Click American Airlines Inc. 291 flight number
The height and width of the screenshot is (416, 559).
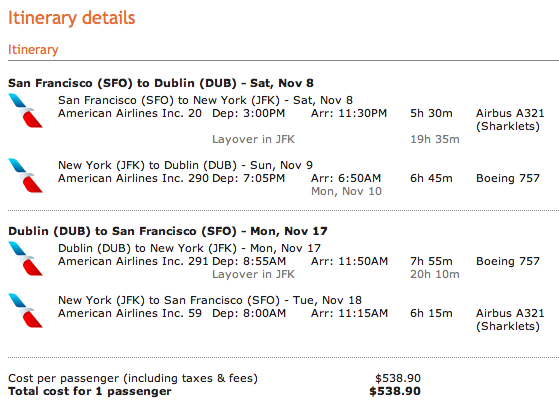pos(133,261)
